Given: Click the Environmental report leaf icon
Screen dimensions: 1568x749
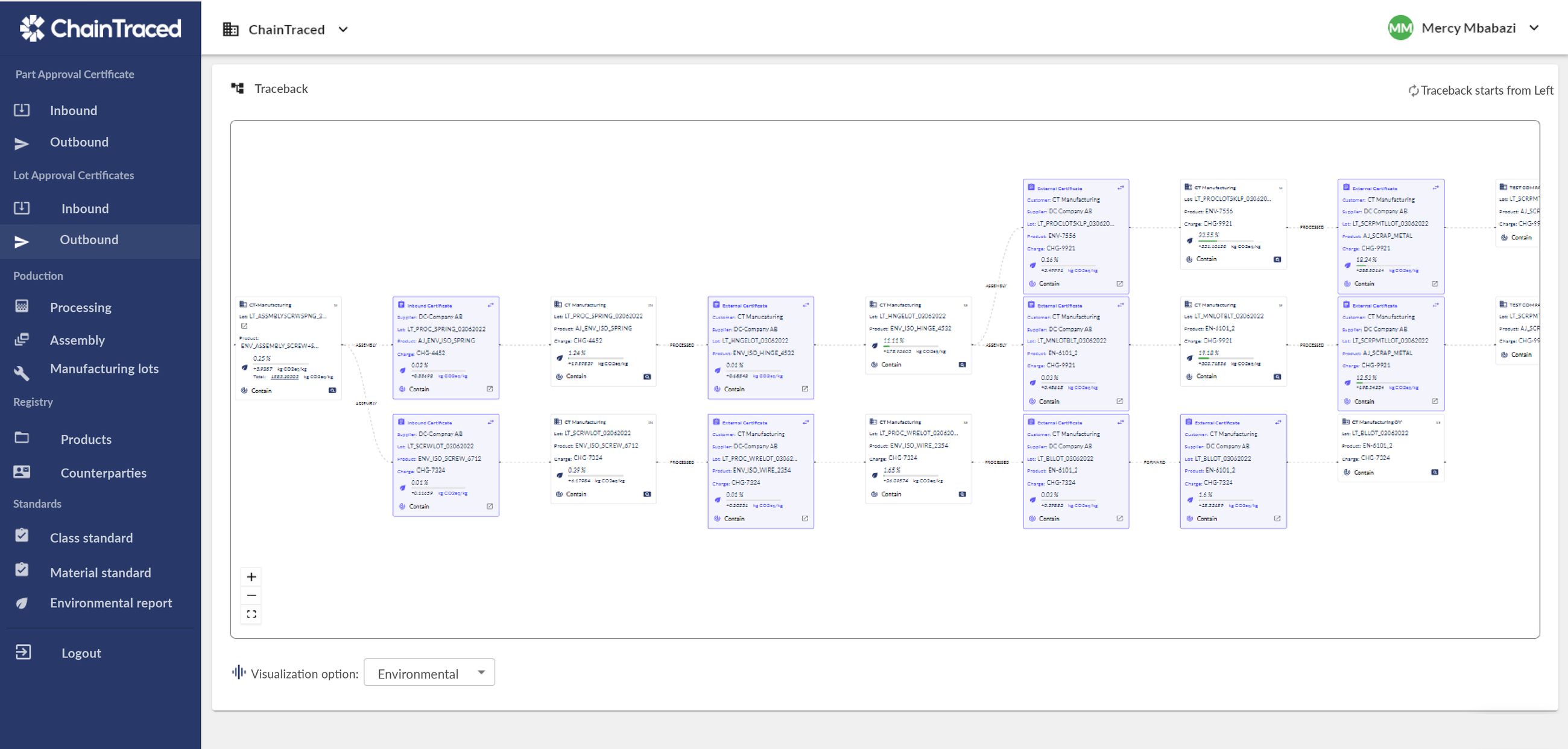Looking at the screenshot, I should click(x=22, y=603).
